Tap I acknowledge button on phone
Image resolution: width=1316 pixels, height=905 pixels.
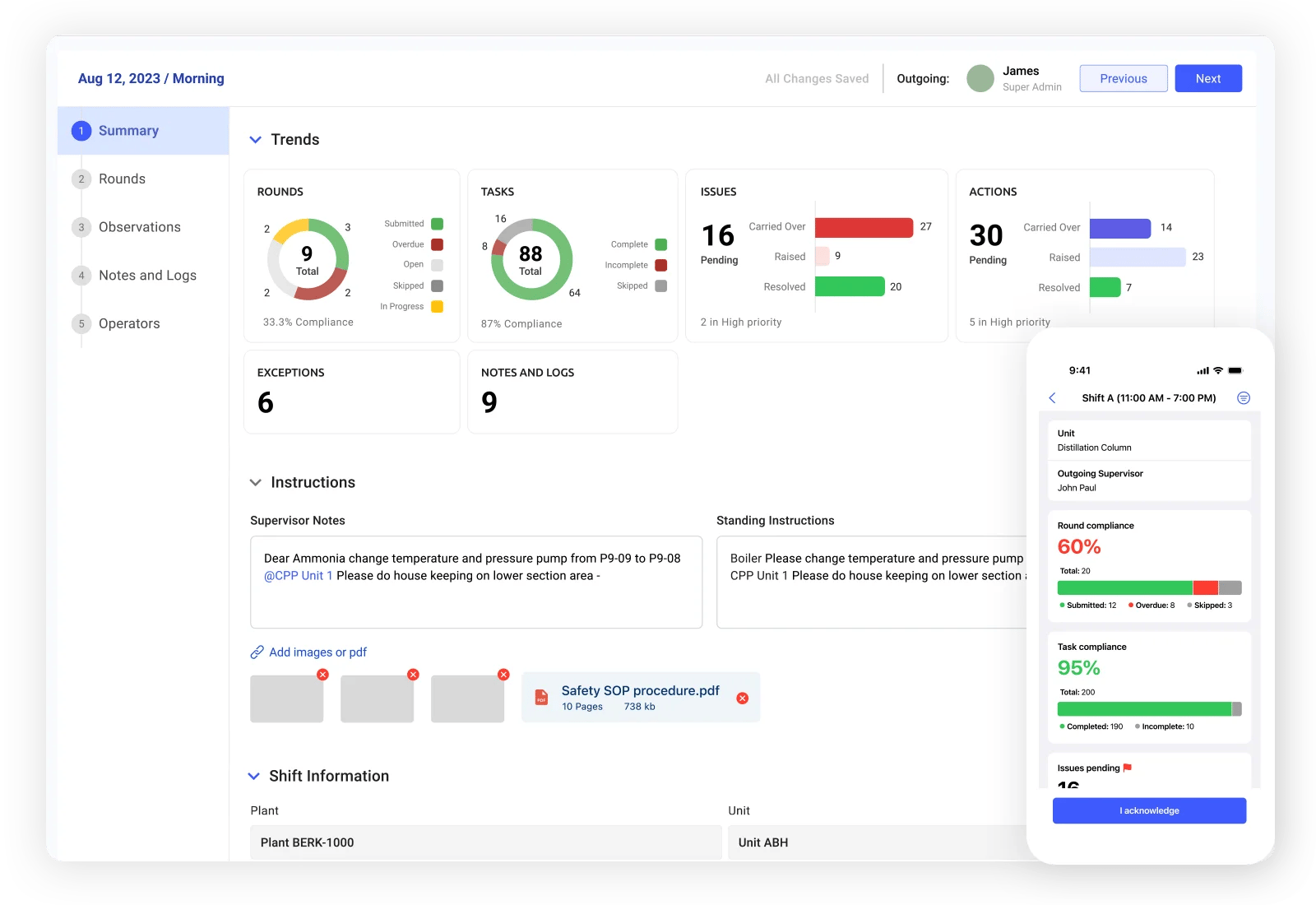coord(1149,811)
